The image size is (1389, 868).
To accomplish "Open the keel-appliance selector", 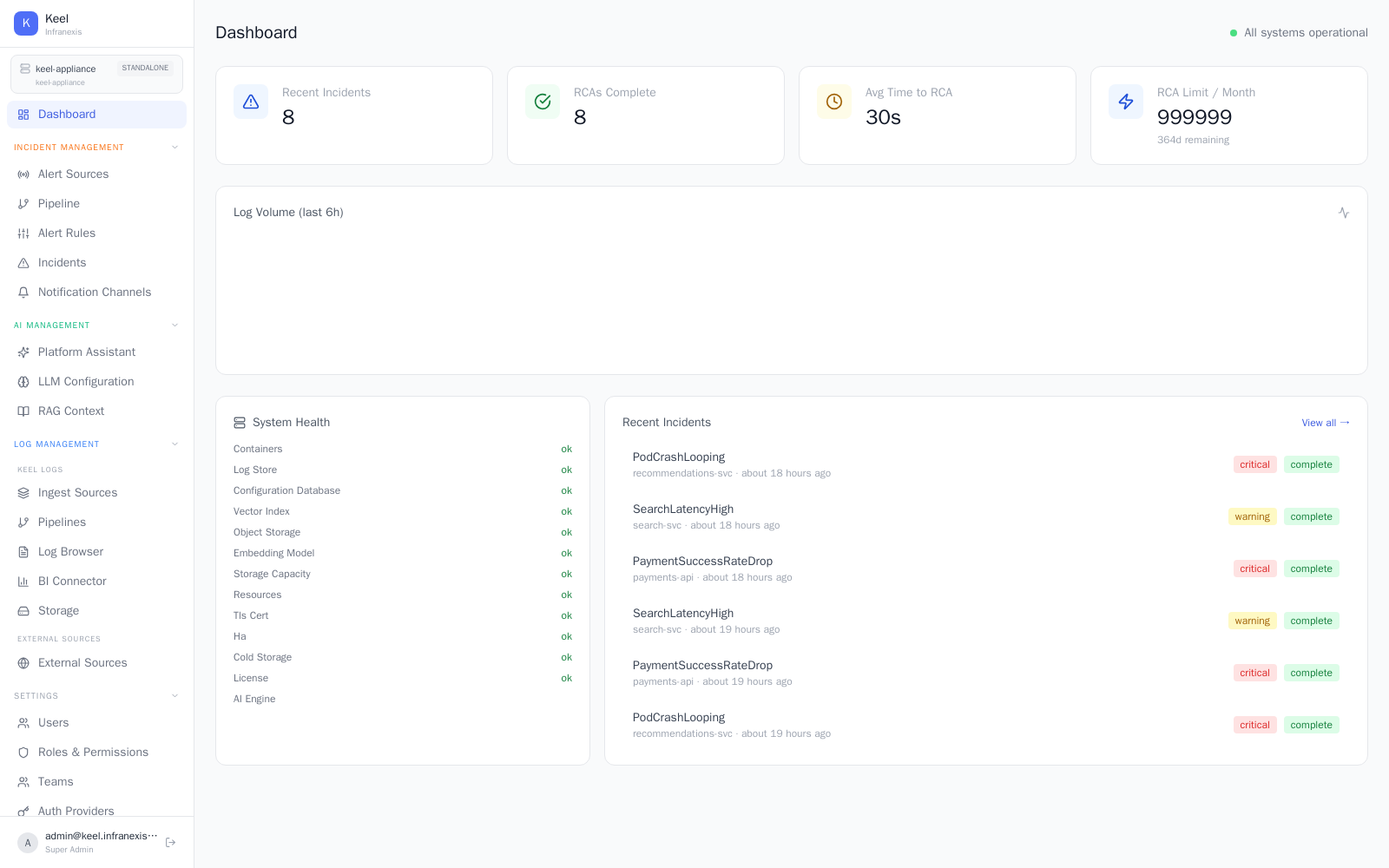I will [96, 75].
